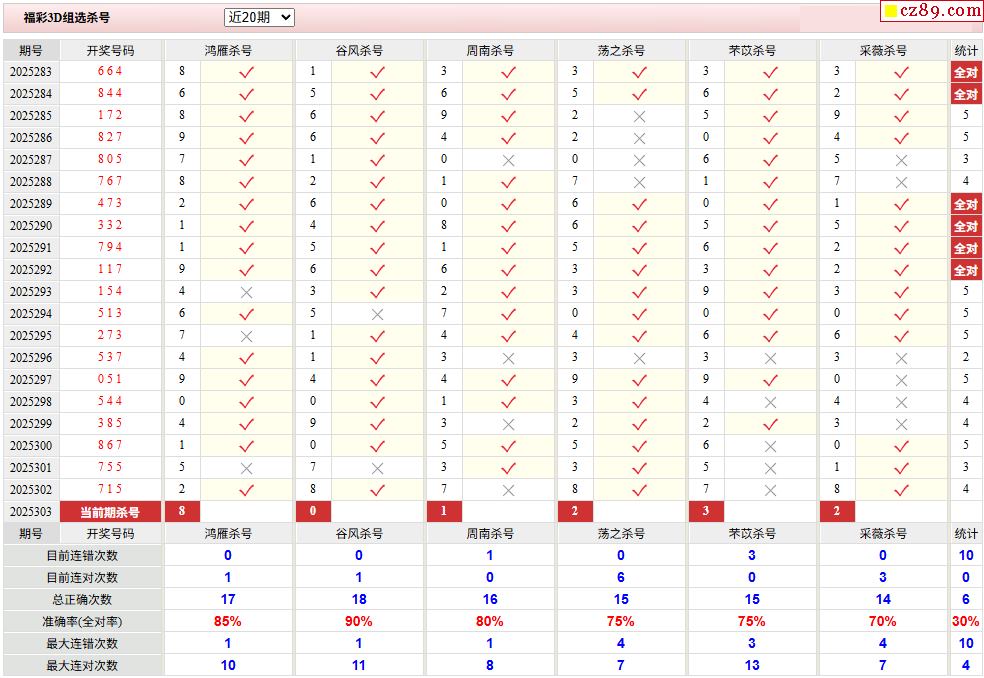Click 周南 gray cross for issue 2025299
Image resolution: width=984 pixels, height=678 pixels.
(508, 424)
